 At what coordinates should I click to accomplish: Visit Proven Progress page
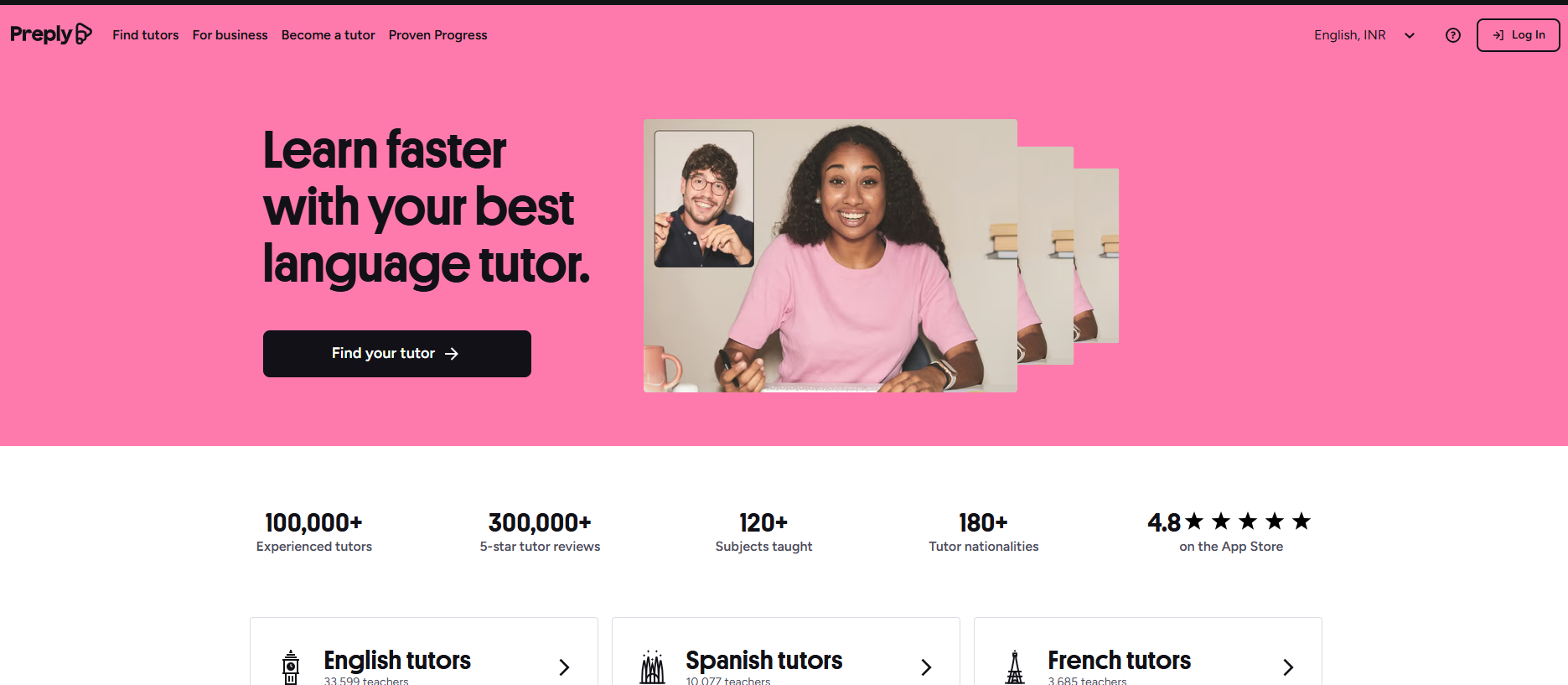[438, 35]
